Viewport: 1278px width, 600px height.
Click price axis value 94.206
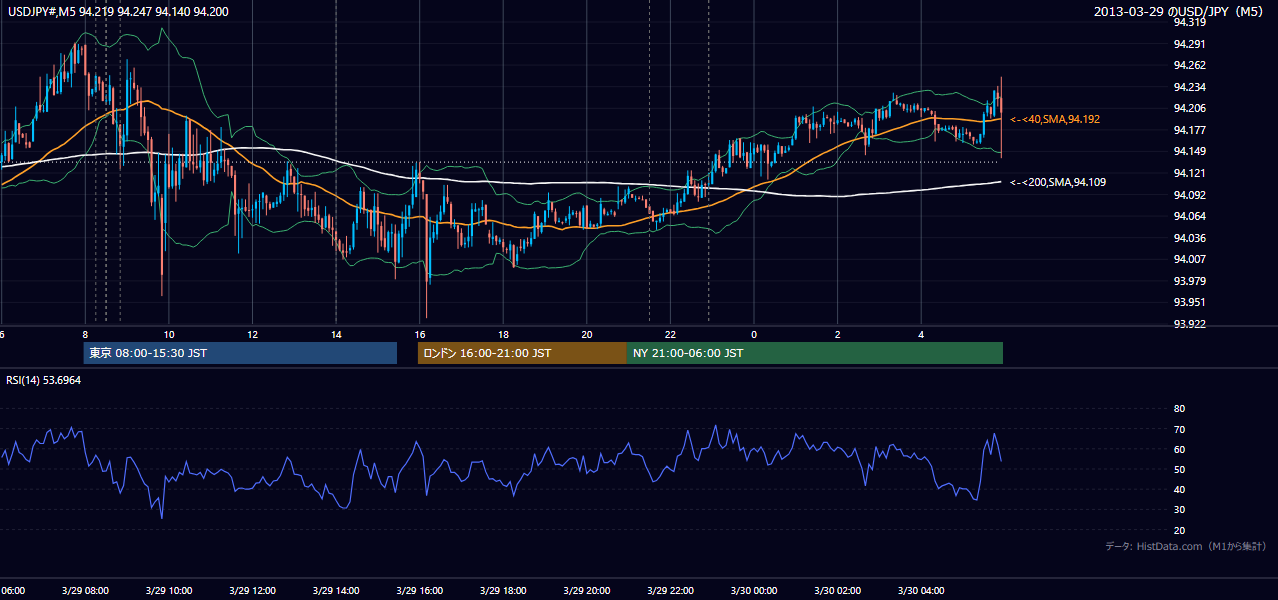1189,108
